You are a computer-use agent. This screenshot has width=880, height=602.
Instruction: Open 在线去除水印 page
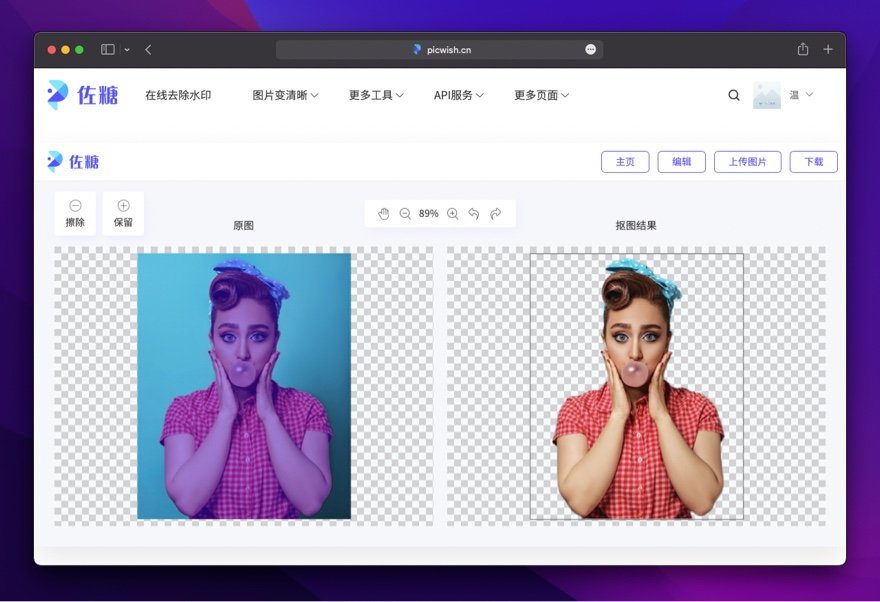pos(178,95)
